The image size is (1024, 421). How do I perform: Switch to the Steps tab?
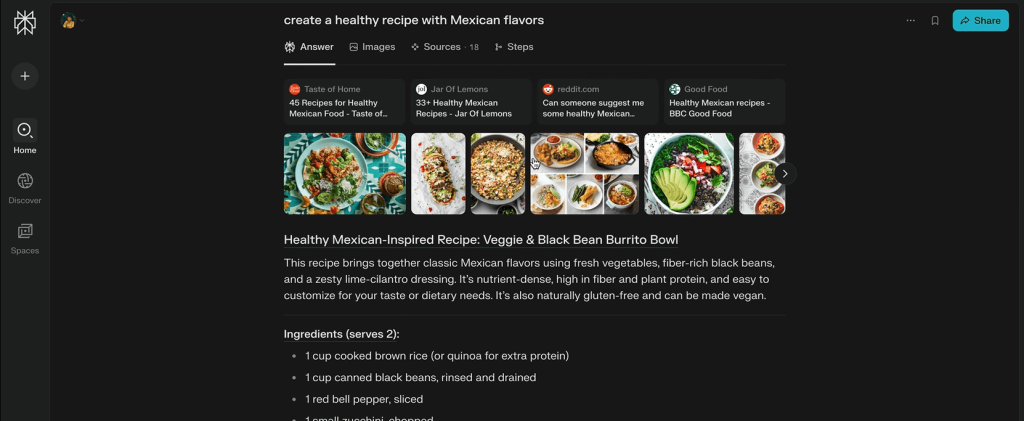click(514, 47)
